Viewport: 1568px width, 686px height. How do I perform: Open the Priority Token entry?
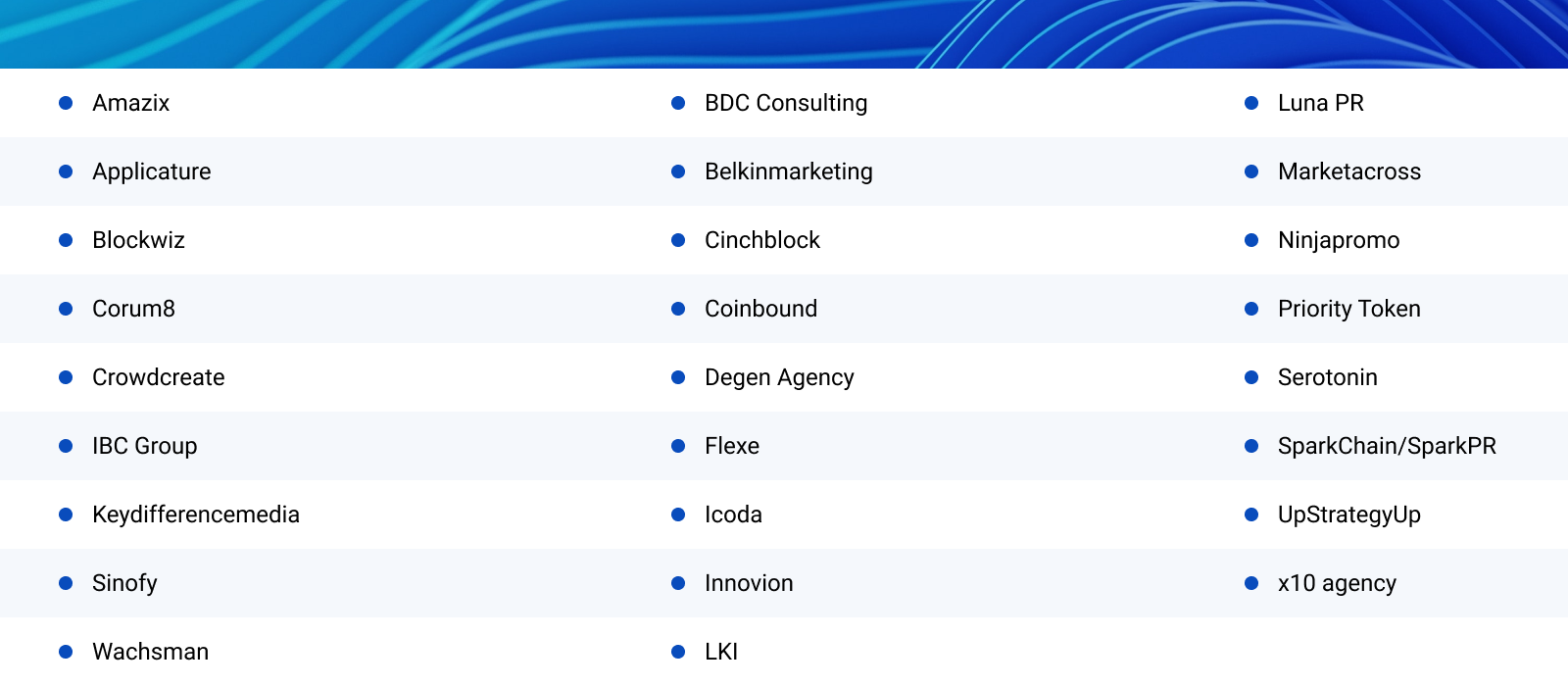tap(1348, 309)
